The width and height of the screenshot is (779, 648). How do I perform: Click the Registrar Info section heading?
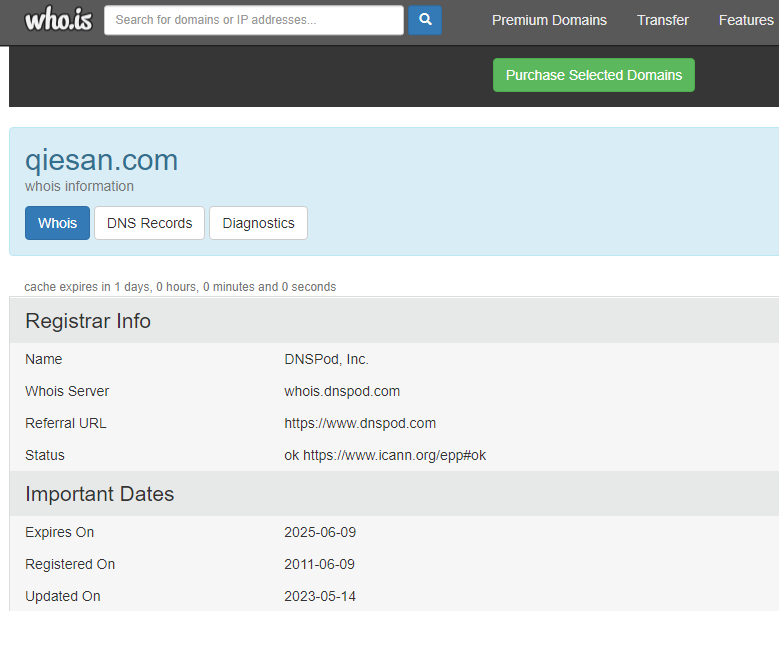coord(88,321)
